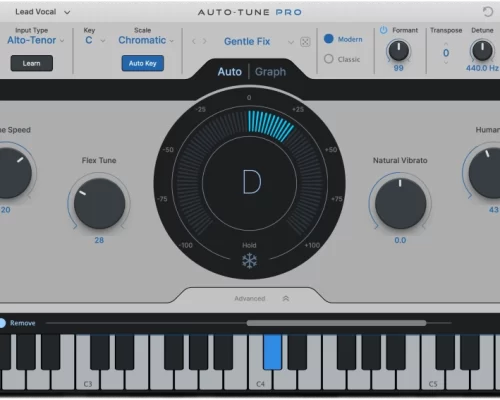500x400 pixels.
Task: Click the reset/undo icon at top right
Action: (488, 12)
